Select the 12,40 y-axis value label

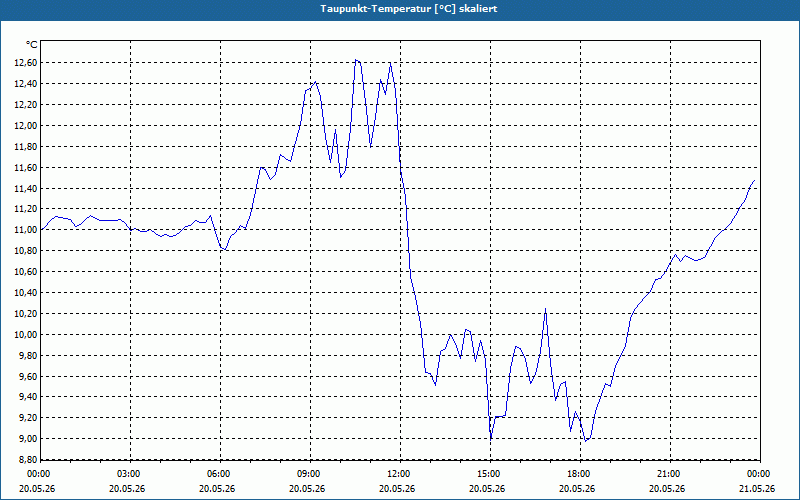27,84
